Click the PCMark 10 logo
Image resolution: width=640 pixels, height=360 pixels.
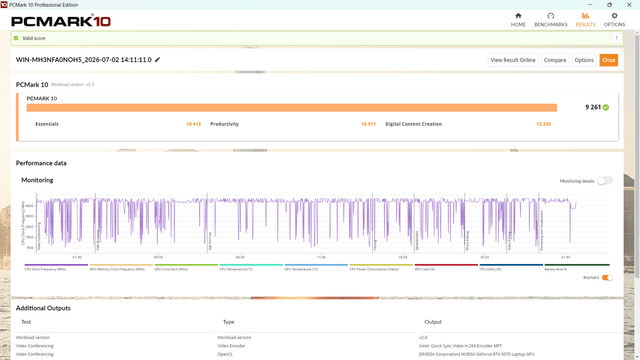(61, 21)
